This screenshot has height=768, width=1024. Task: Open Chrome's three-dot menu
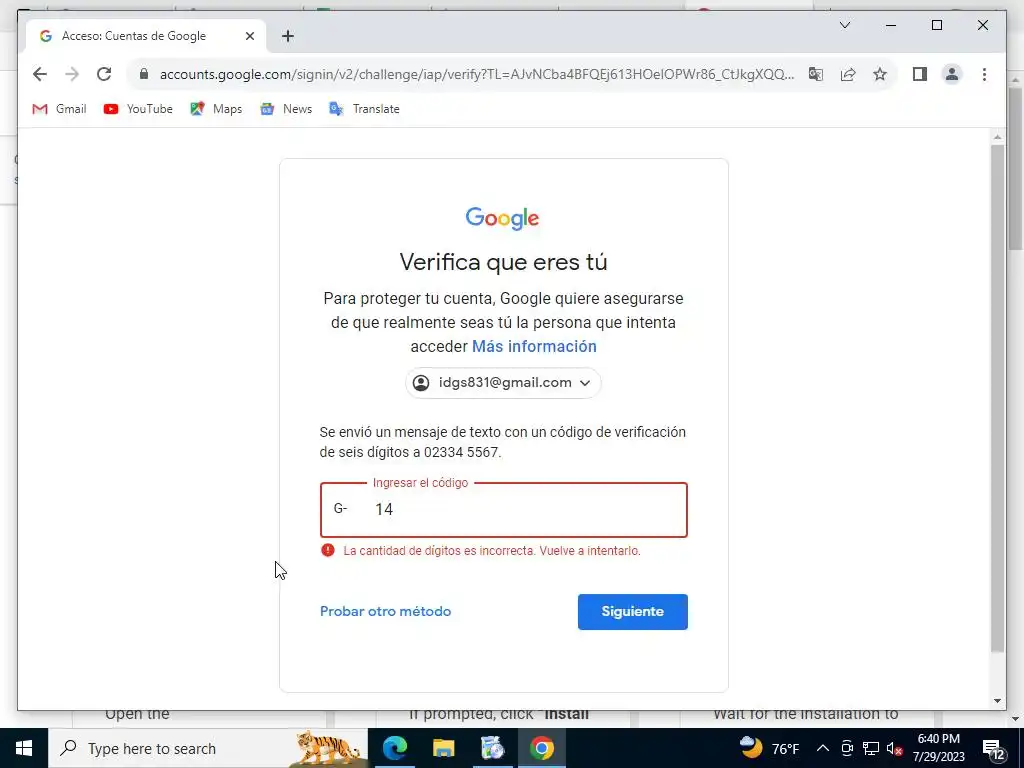coord(984,74)
